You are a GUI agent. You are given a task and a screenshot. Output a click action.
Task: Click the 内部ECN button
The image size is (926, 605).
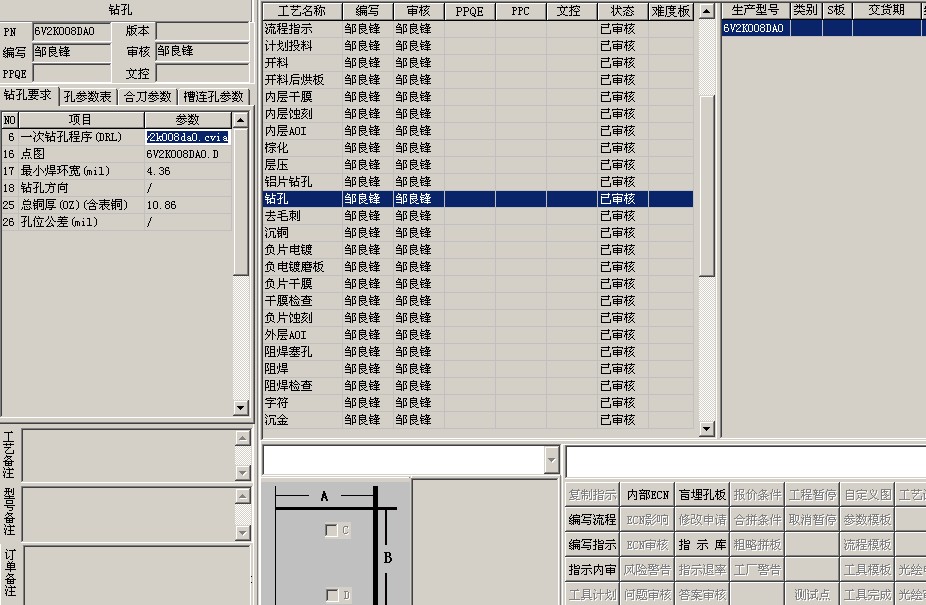click(647, 495)
